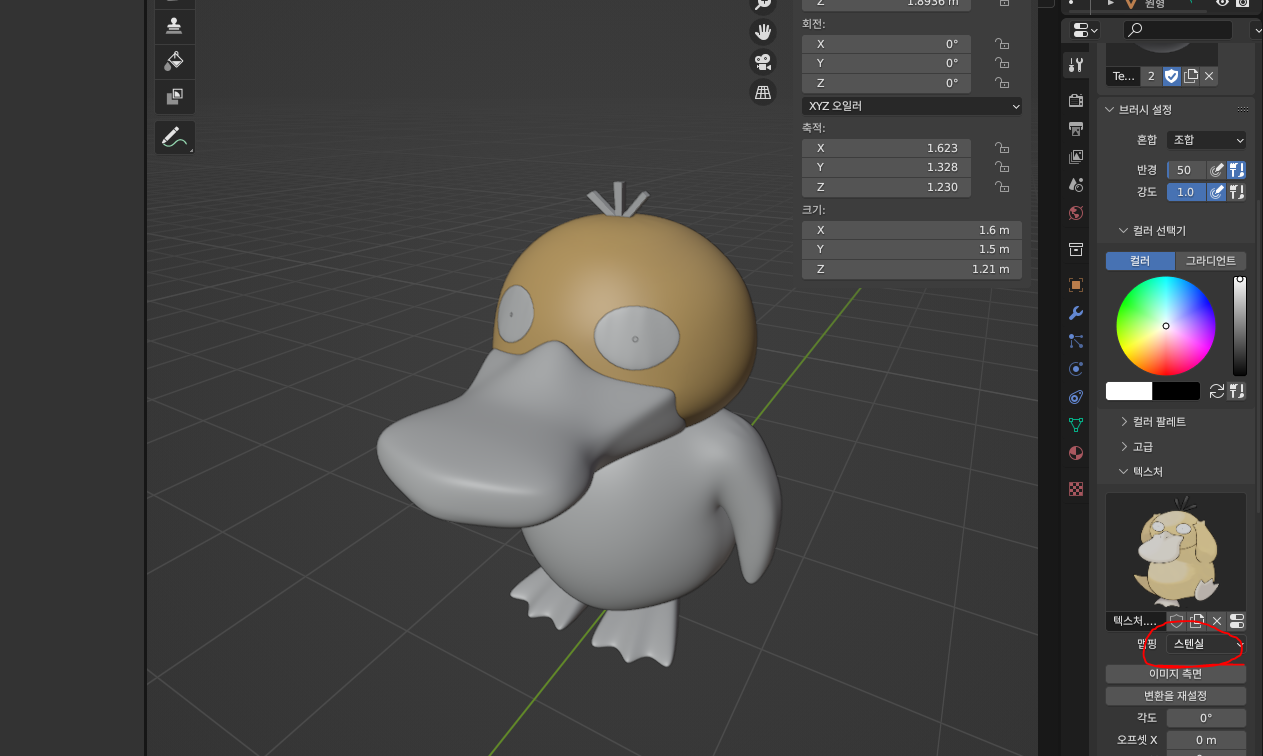Screen dimensions: 1263x756
Task: Toggle strength unified brush setting
Action: pos(1237,192)
